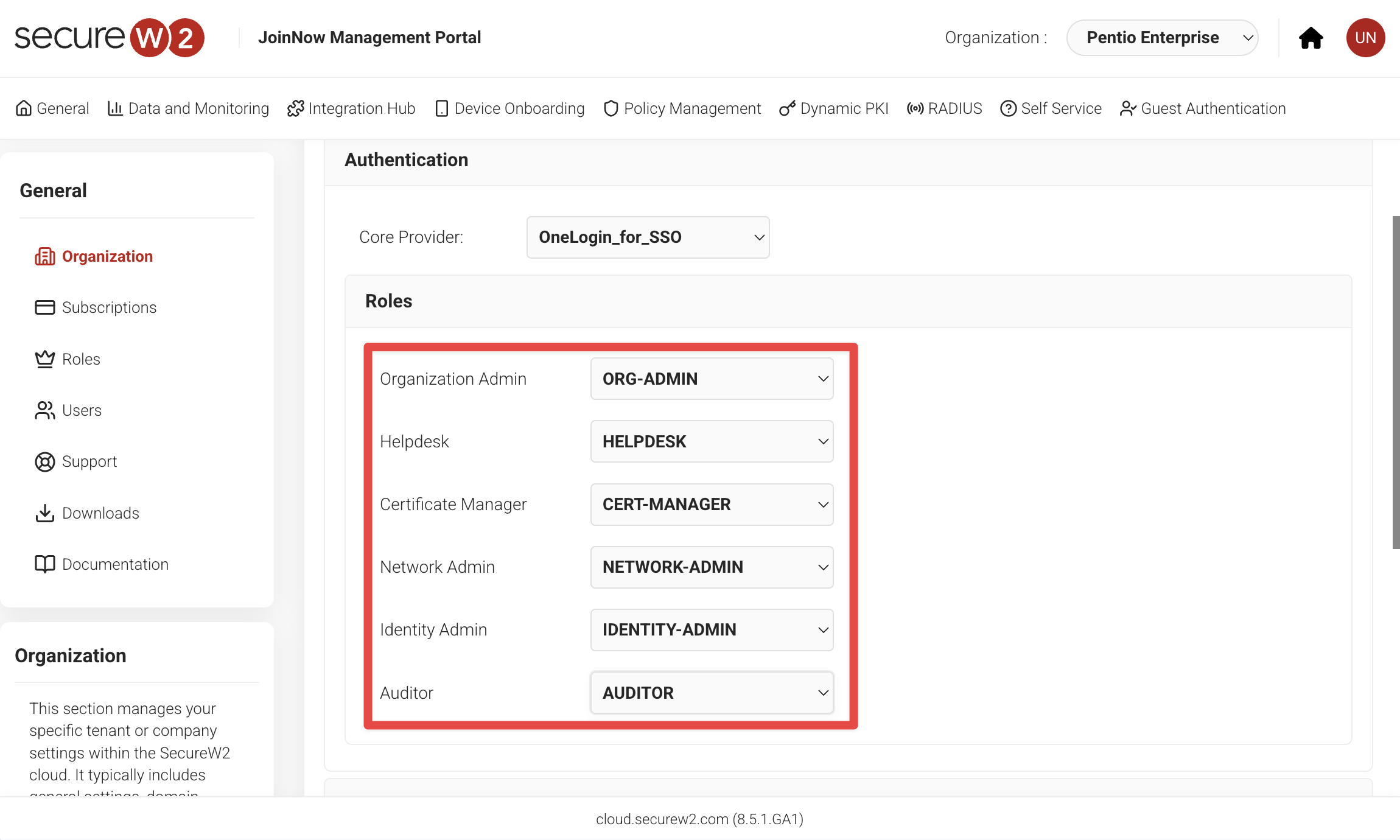Open the Policy Management menu
This screenshot has width=1400, height=840.
[682, 108]
